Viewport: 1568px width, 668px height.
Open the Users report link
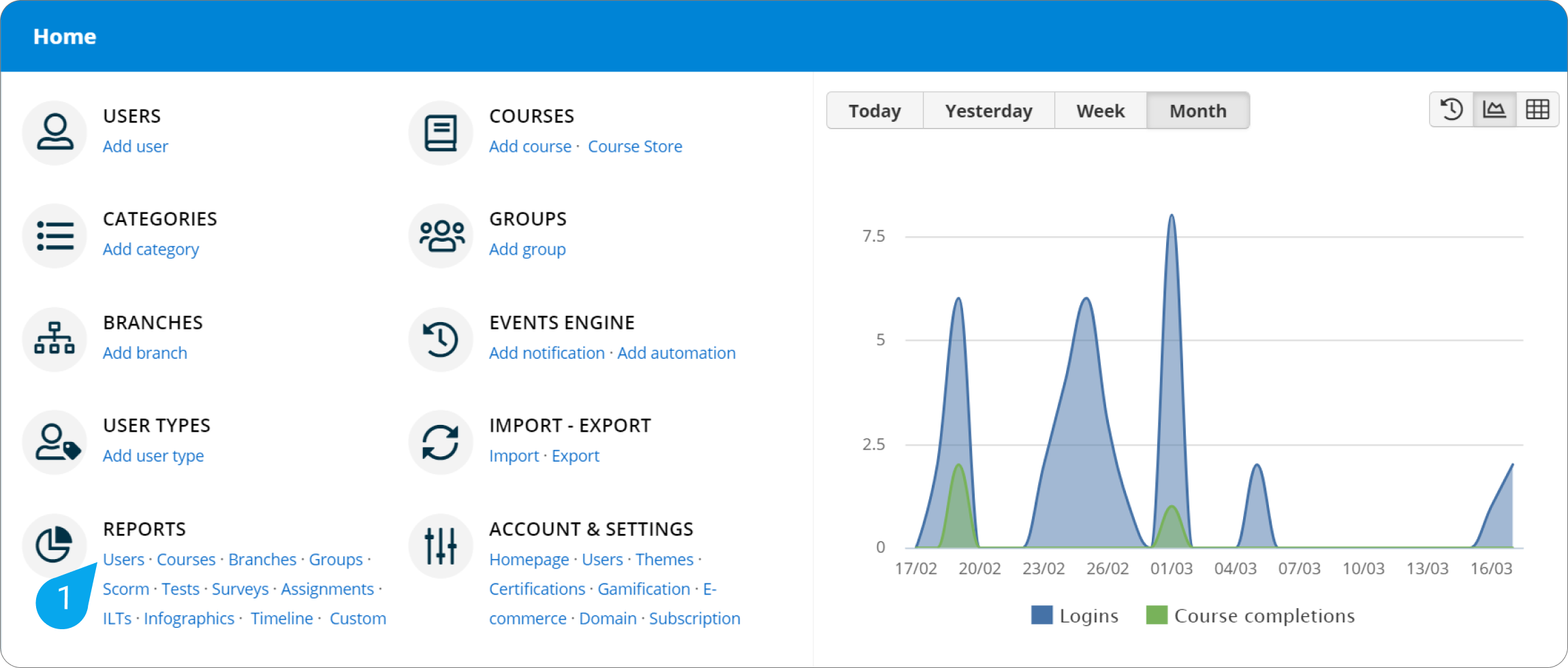123,559
